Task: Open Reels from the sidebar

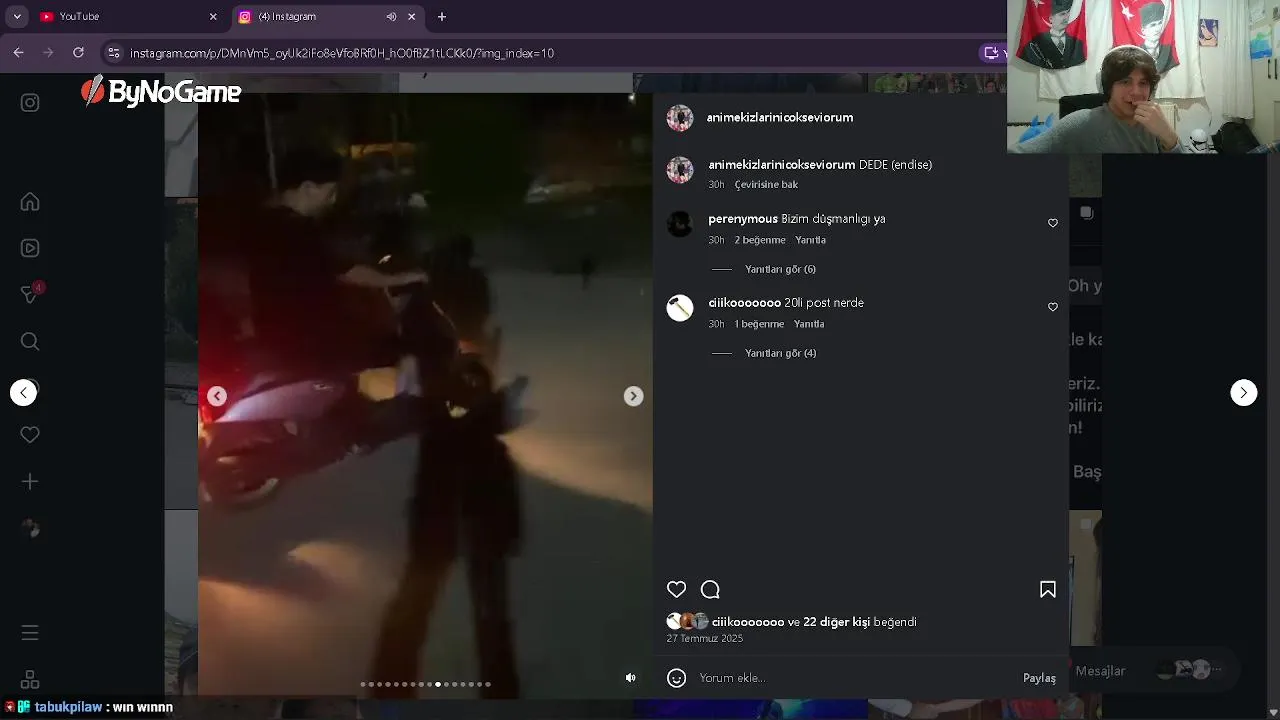Action: tap(30, 248)
